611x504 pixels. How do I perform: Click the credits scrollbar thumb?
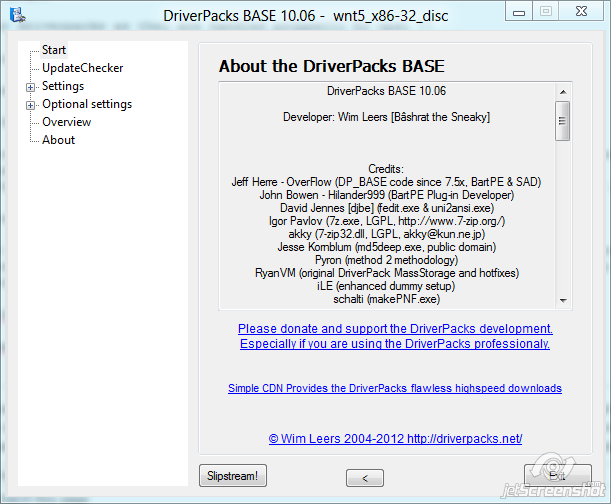tap(563, 121)
